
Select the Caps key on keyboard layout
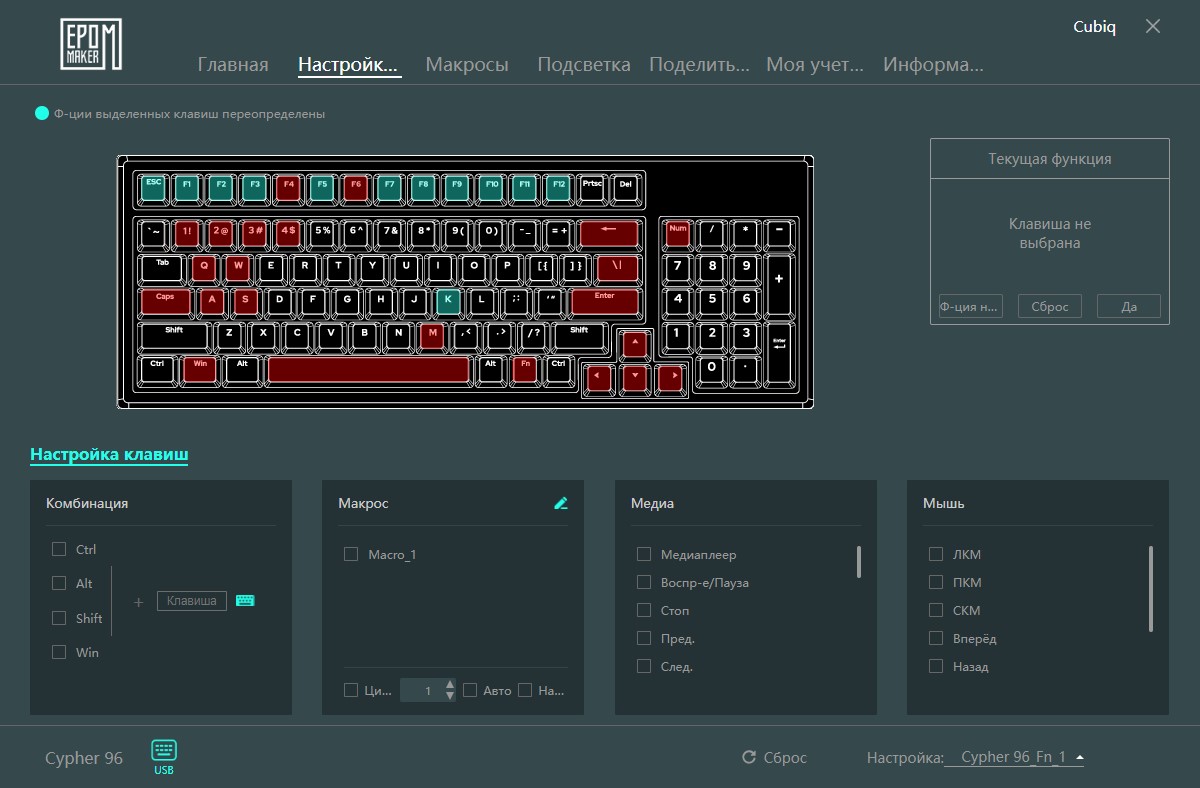click(166, 301)
